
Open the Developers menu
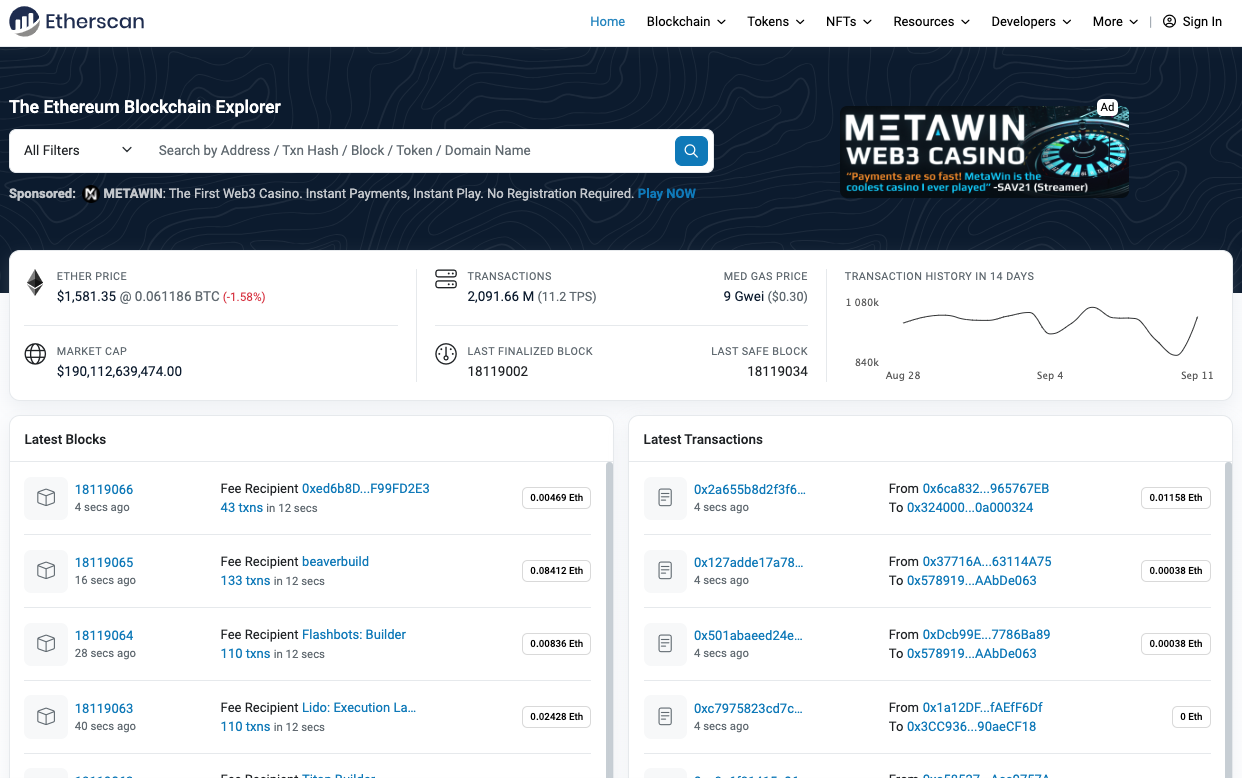pyautogui.click(x=1030, y=22)
